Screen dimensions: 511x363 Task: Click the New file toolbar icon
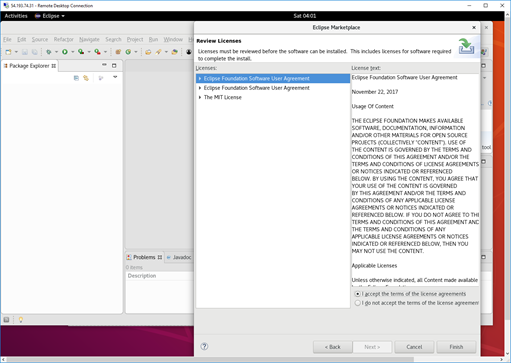[8, 52]
